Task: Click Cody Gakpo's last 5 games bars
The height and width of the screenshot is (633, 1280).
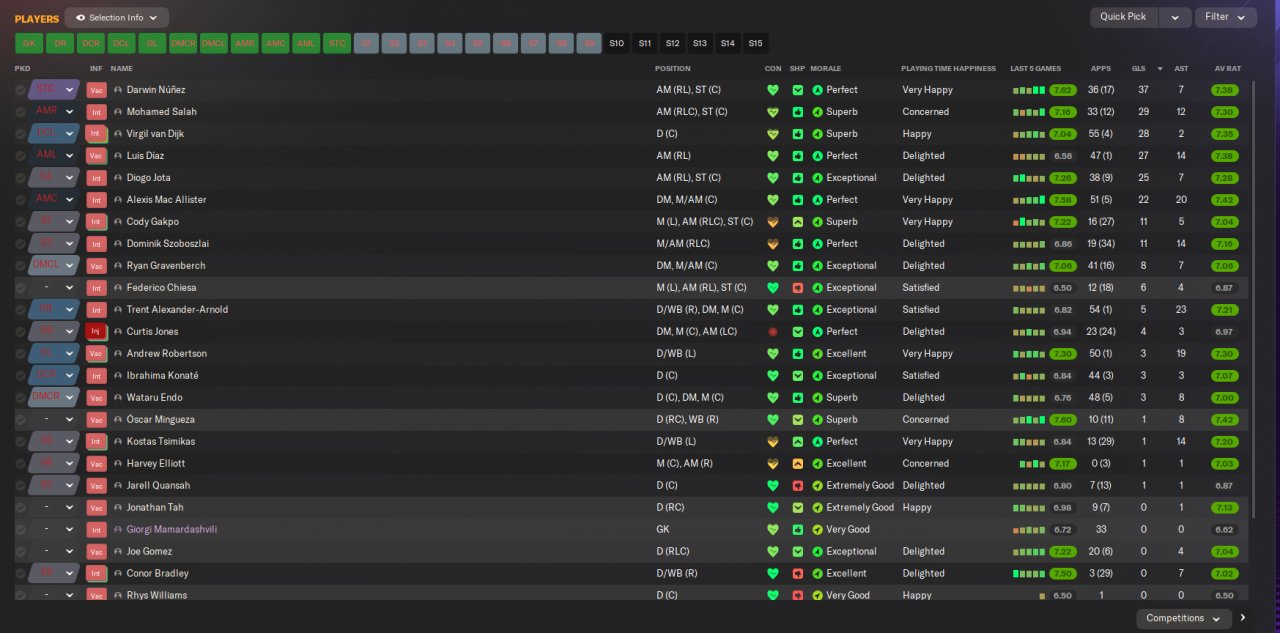Action: [x=1028, y=222]
